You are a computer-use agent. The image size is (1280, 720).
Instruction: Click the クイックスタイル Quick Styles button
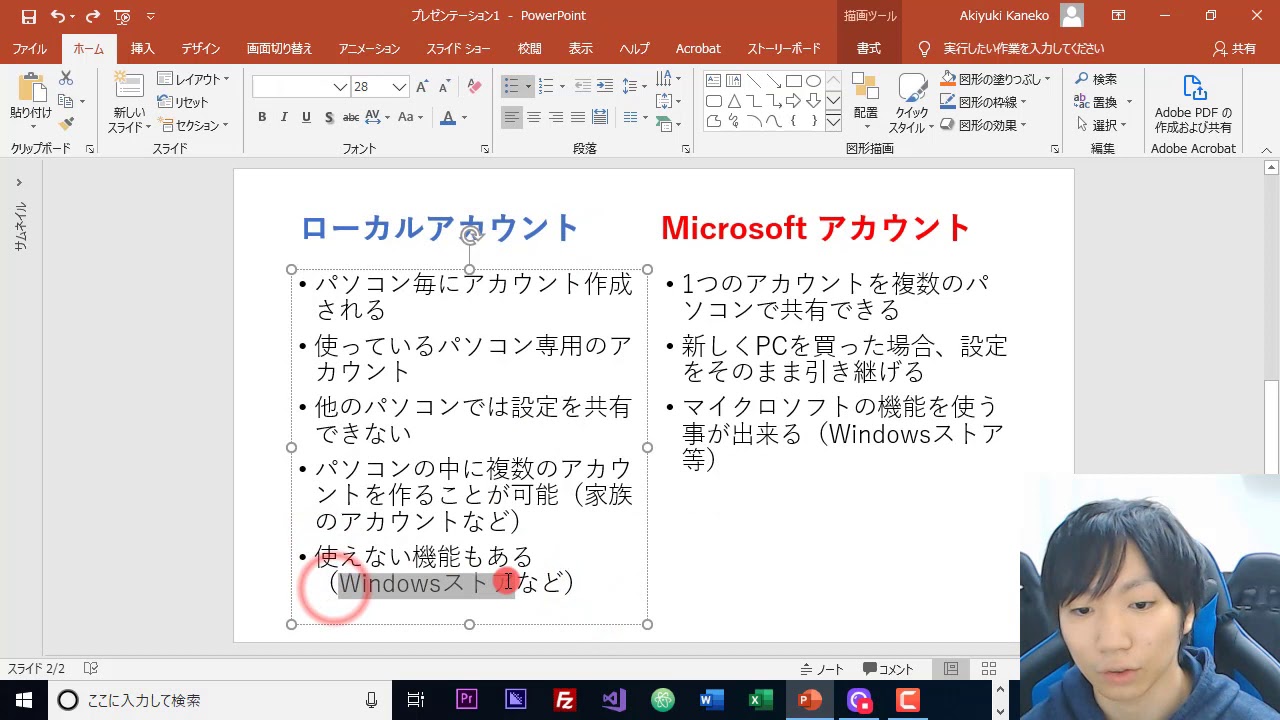tap(911, 103)
